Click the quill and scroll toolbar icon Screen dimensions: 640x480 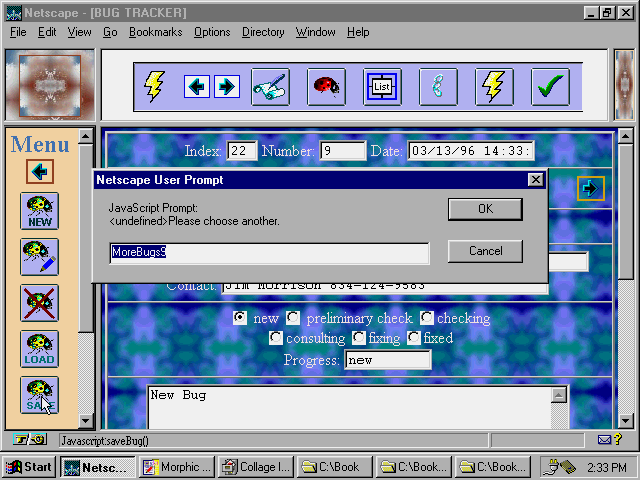pyautogui.click(x=270, y=87)
